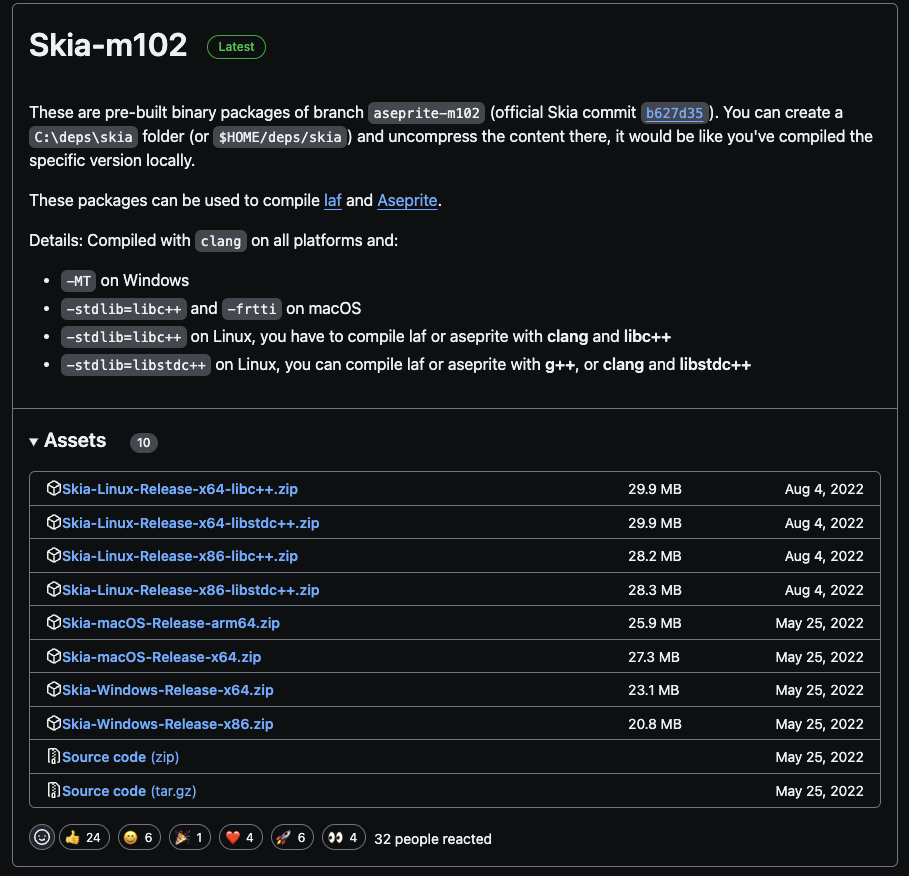Download Source code (zip)

click(x=121, y=757)
